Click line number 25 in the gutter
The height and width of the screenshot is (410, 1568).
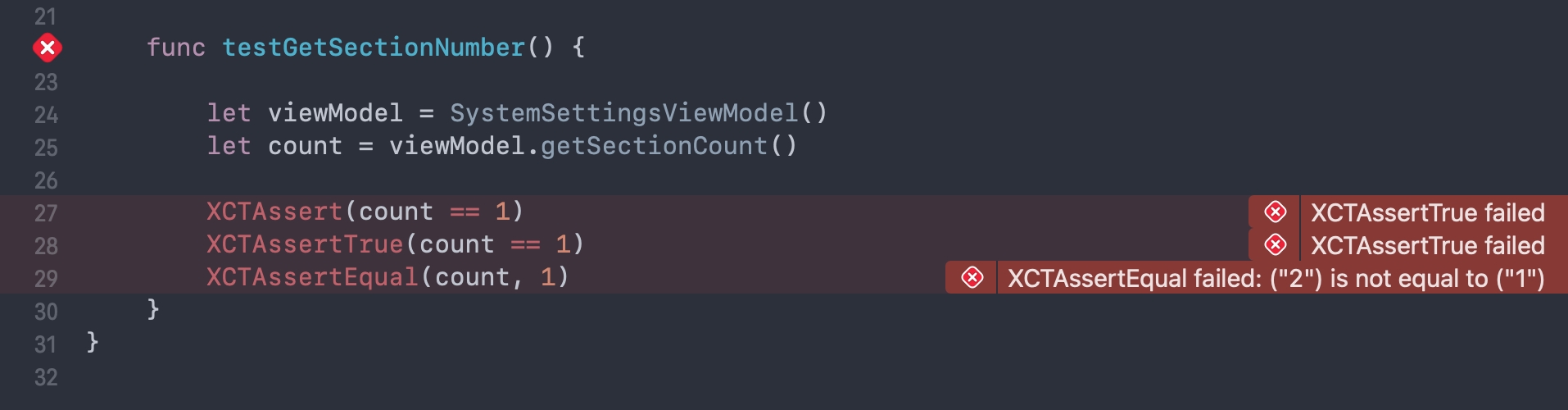[46, 148]
